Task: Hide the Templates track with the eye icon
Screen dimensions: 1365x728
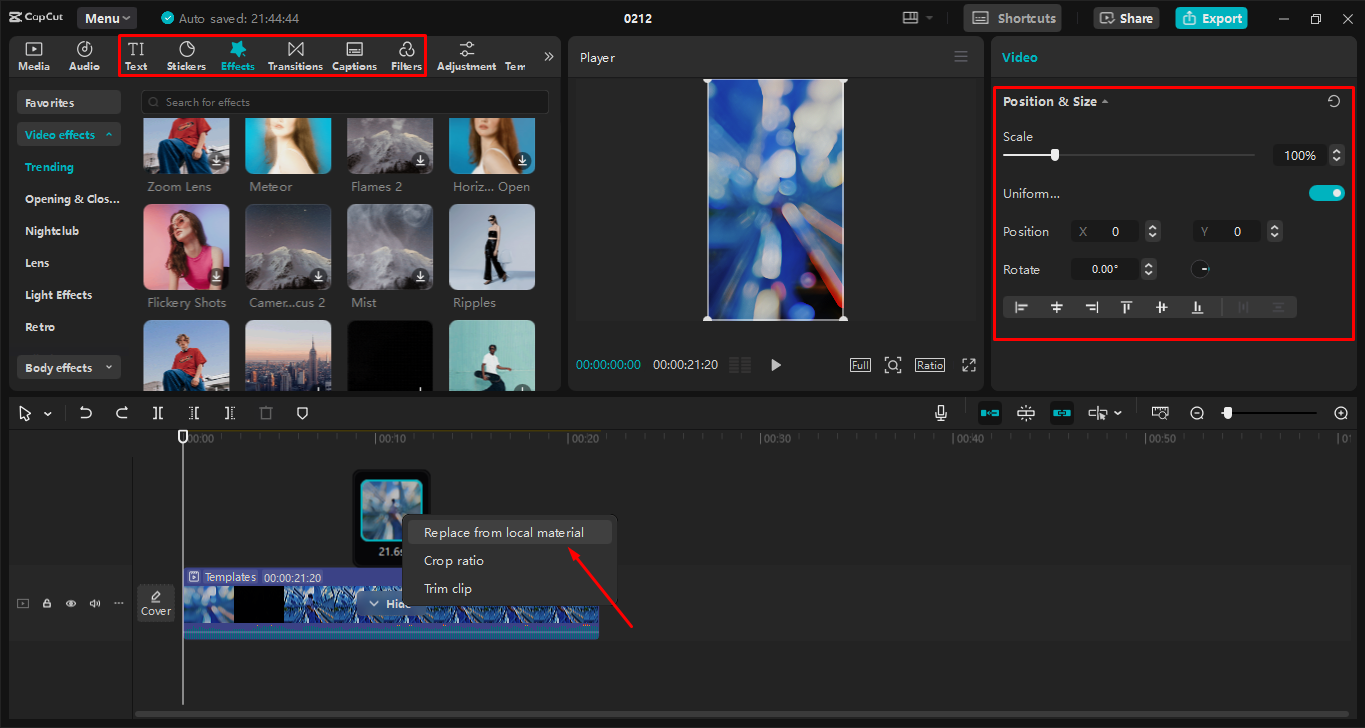Action: click(x=70, y=603)
